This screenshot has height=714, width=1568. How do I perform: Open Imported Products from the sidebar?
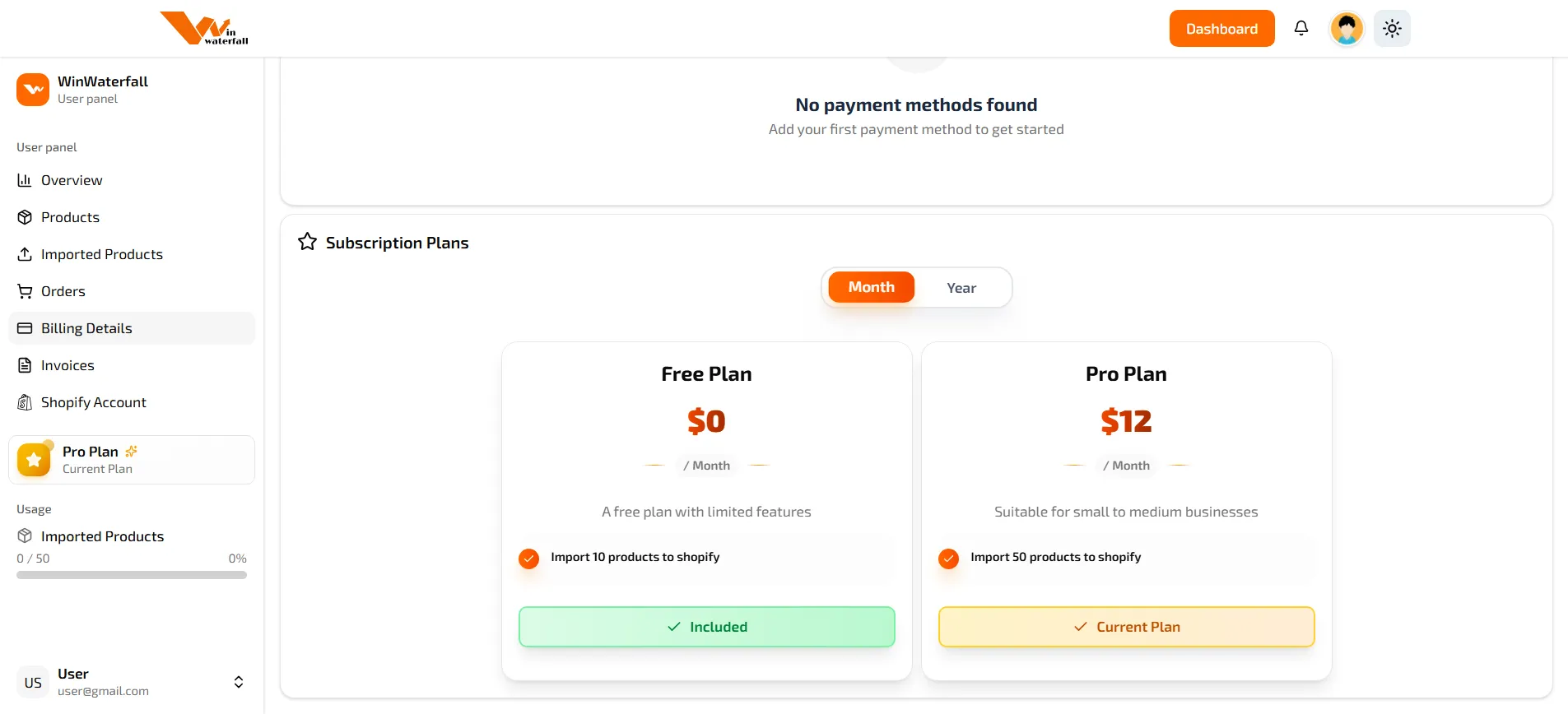pyautogui.click(x=101, y=254)
